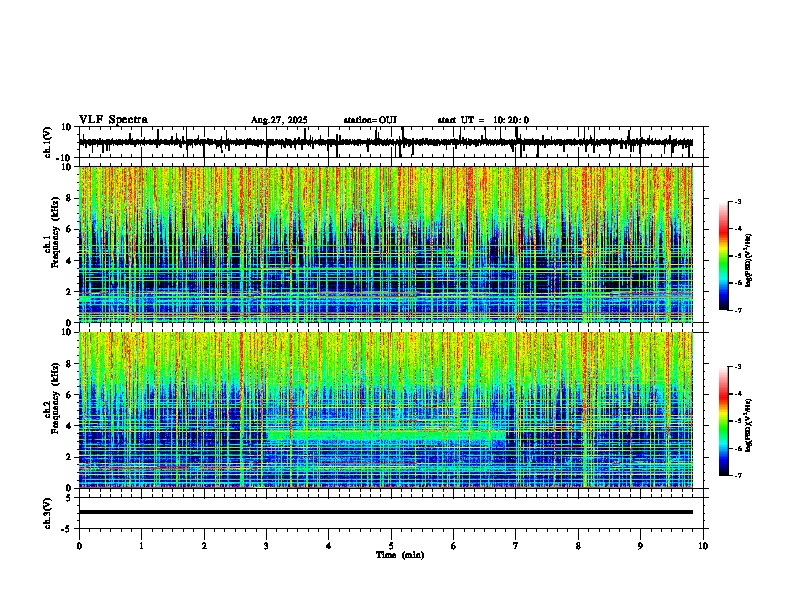Click the "6" tick on the time axis
Image resolution: width=792 pixels, height=612 pixels.
point(453,546)
